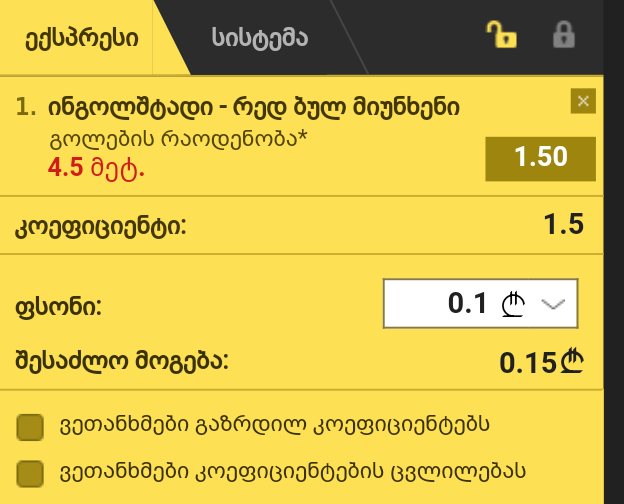Click the stake amount field showing 0.1
This screenshot has width=624, height=504.
tap(480, 303)
